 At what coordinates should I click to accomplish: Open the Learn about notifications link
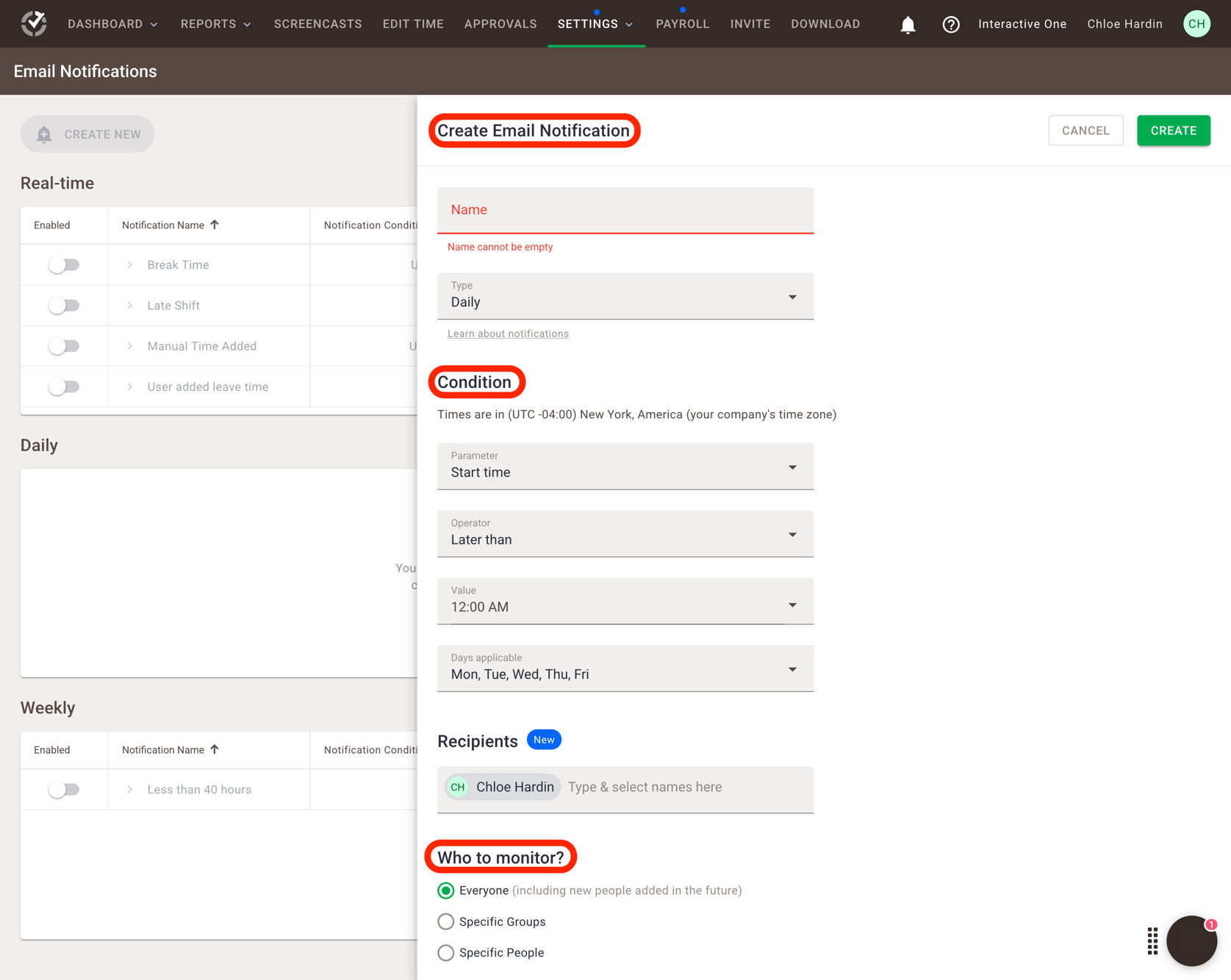[x=508, y=333]
